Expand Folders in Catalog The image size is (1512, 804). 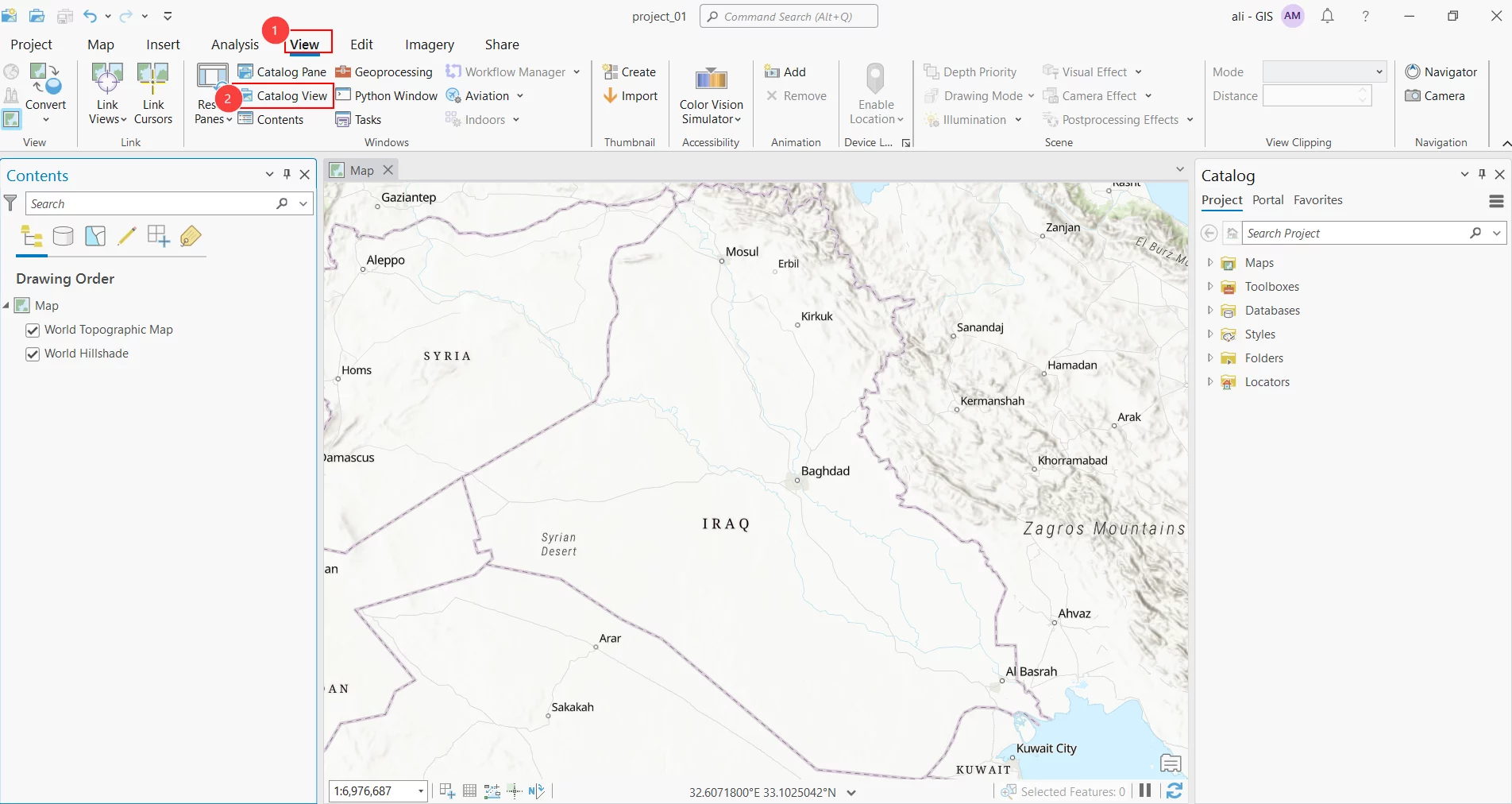tap(1210, 358)
